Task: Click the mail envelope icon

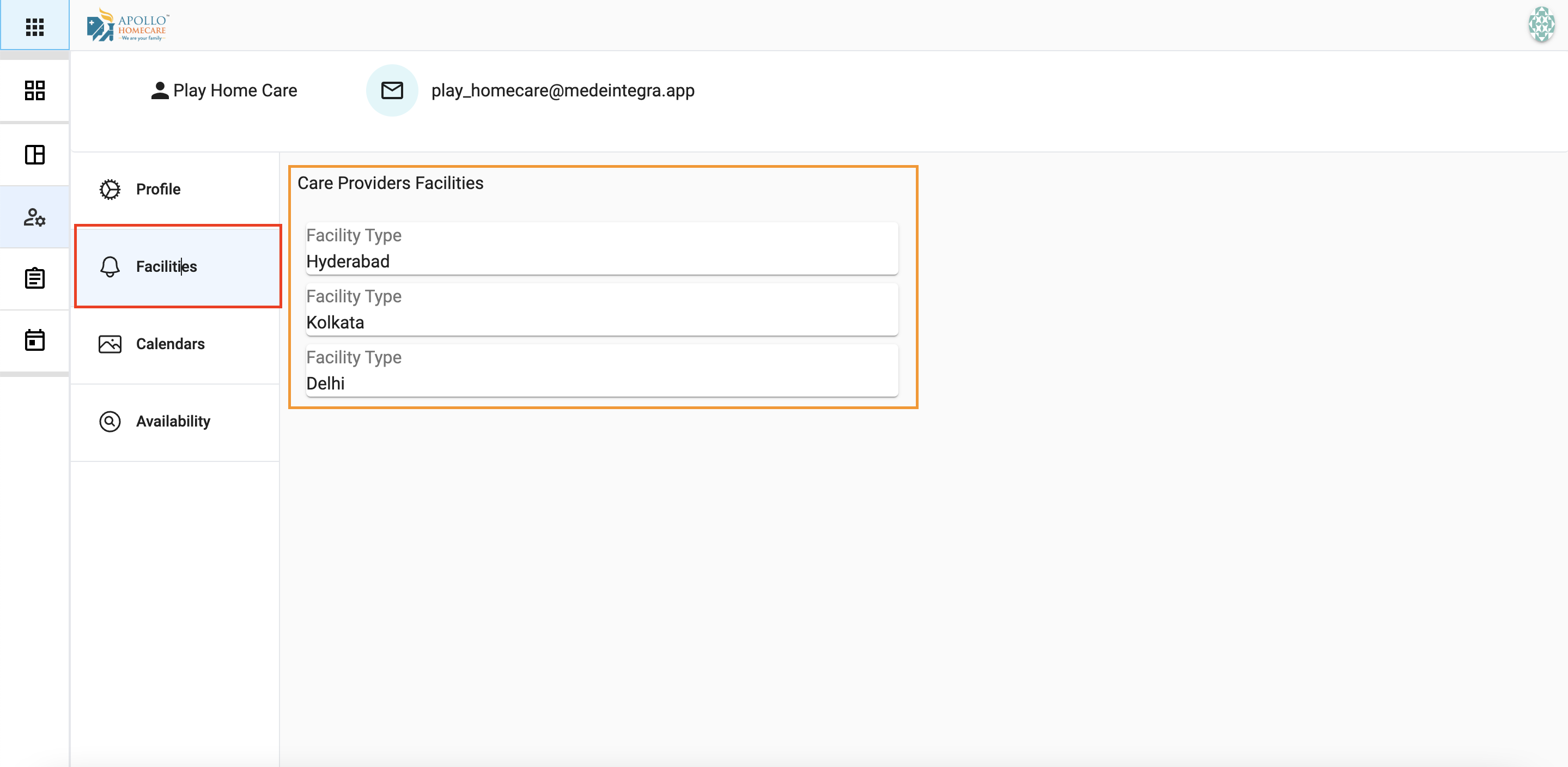Action: [392, 91]
